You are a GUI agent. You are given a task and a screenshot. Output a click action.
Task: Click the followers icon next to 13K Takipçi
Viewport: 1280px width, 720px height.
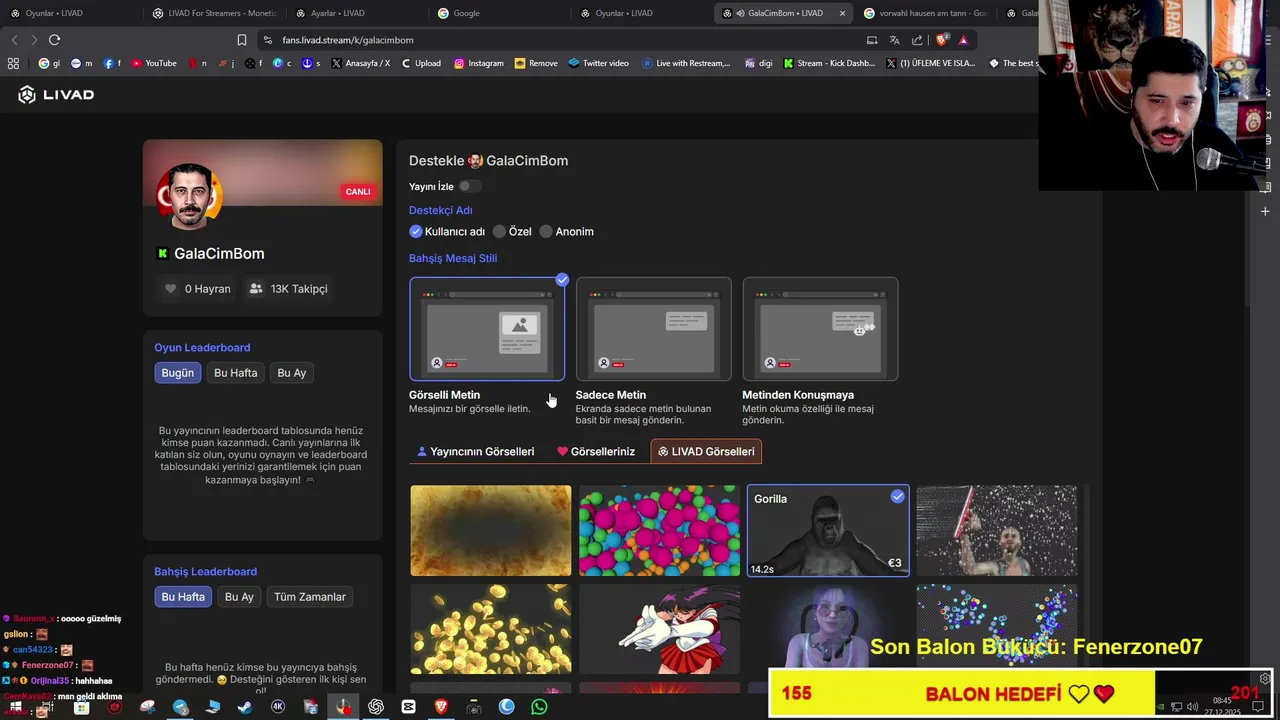(x=256, y=289)
